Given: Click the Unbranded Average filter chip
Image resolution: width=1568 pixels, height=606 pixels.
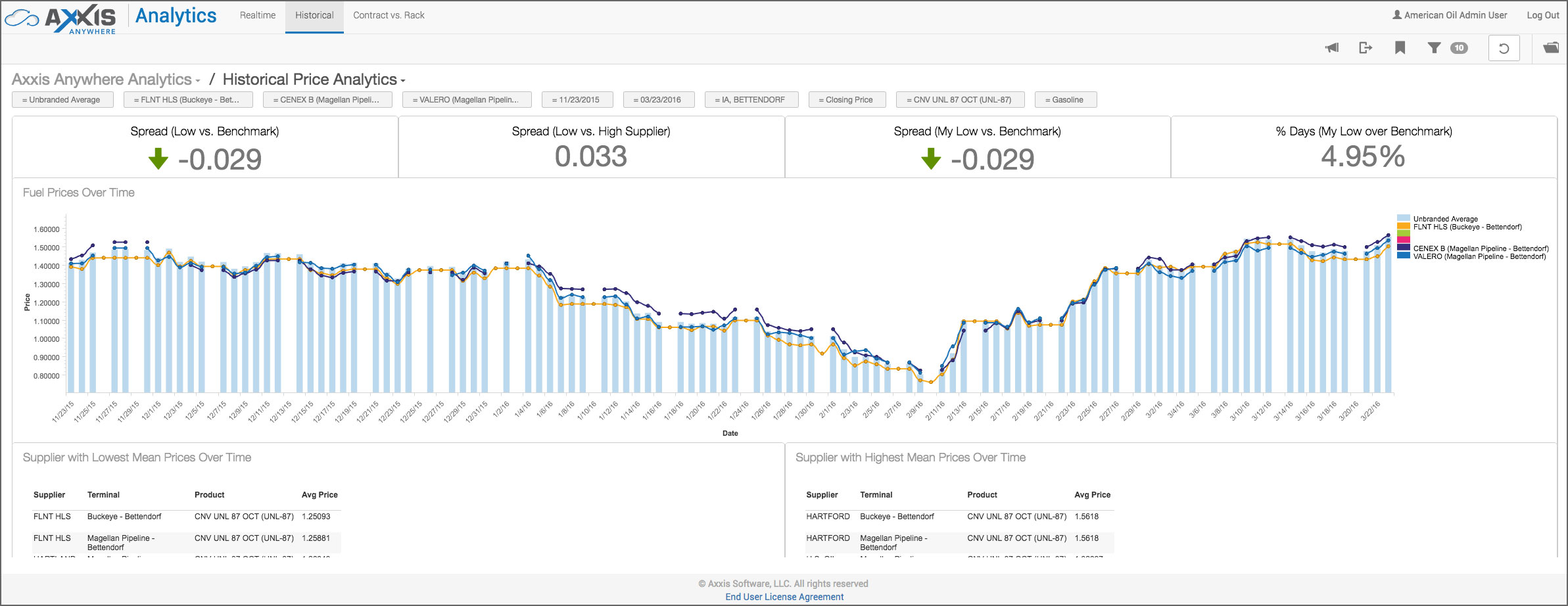Looking at the screenshot, I should coord(63,100).
